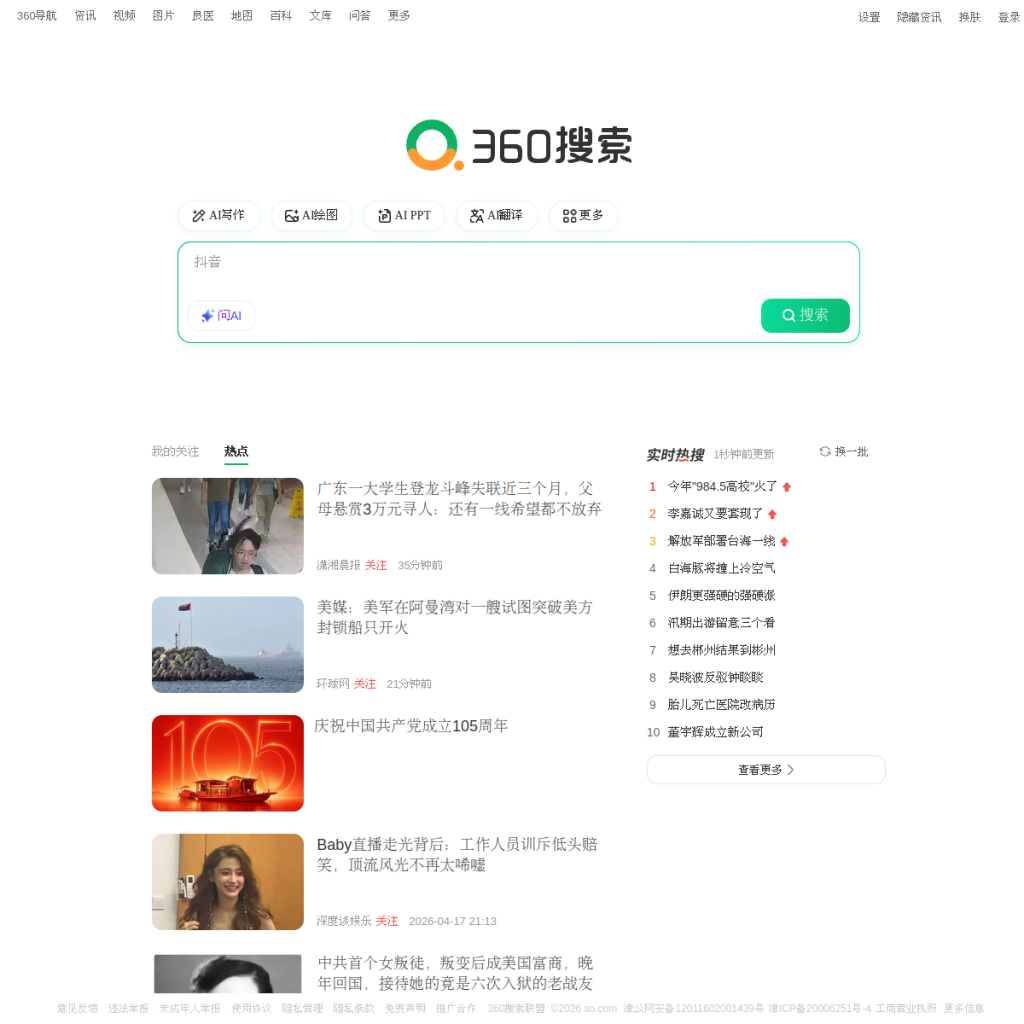
Task: Open the red 105 anniversary thumbnail
Action: tap(228, 763)
